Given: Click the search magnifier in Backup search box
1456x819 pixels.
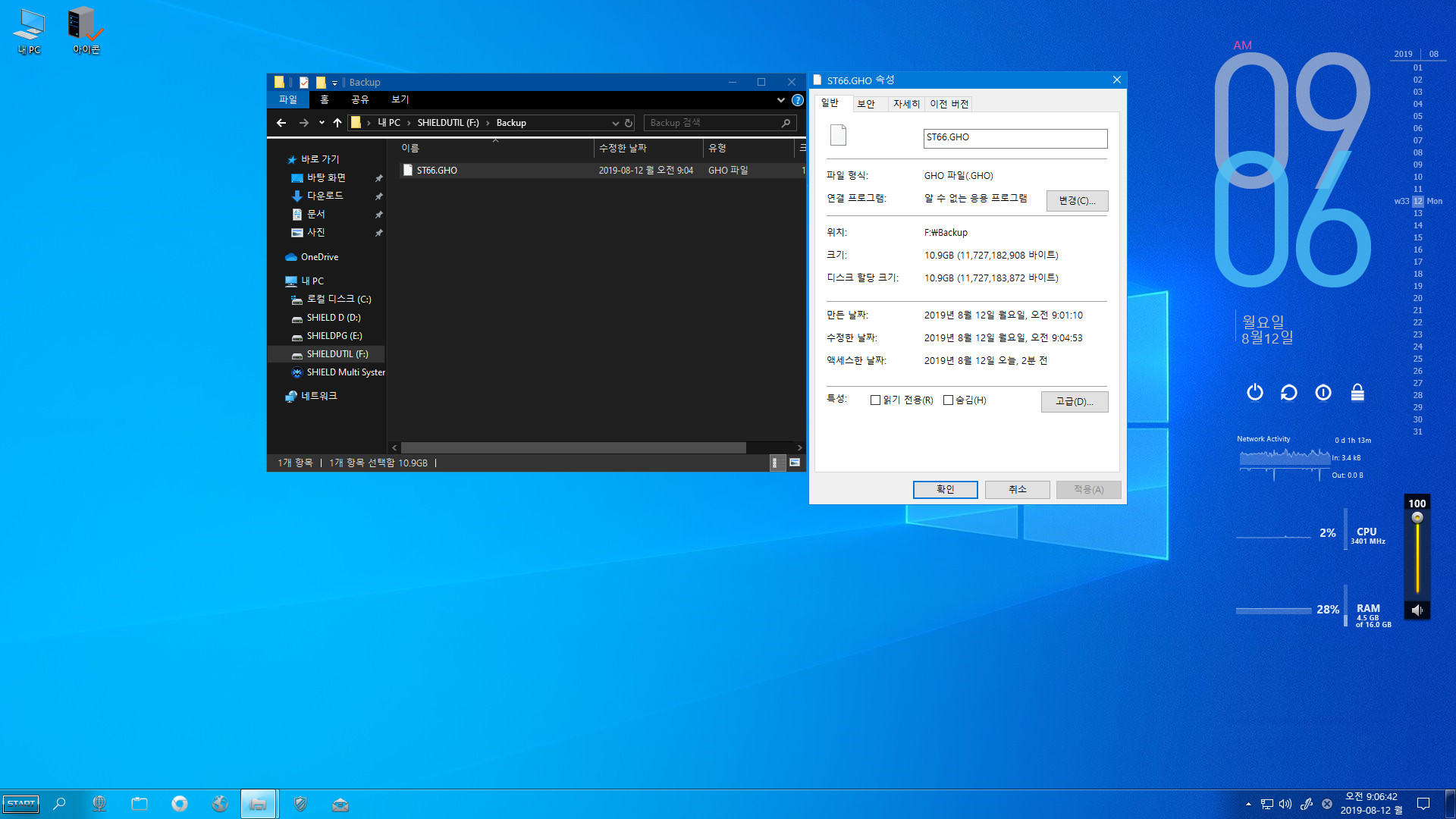Looking at the screenshot, I should (786, 123).
